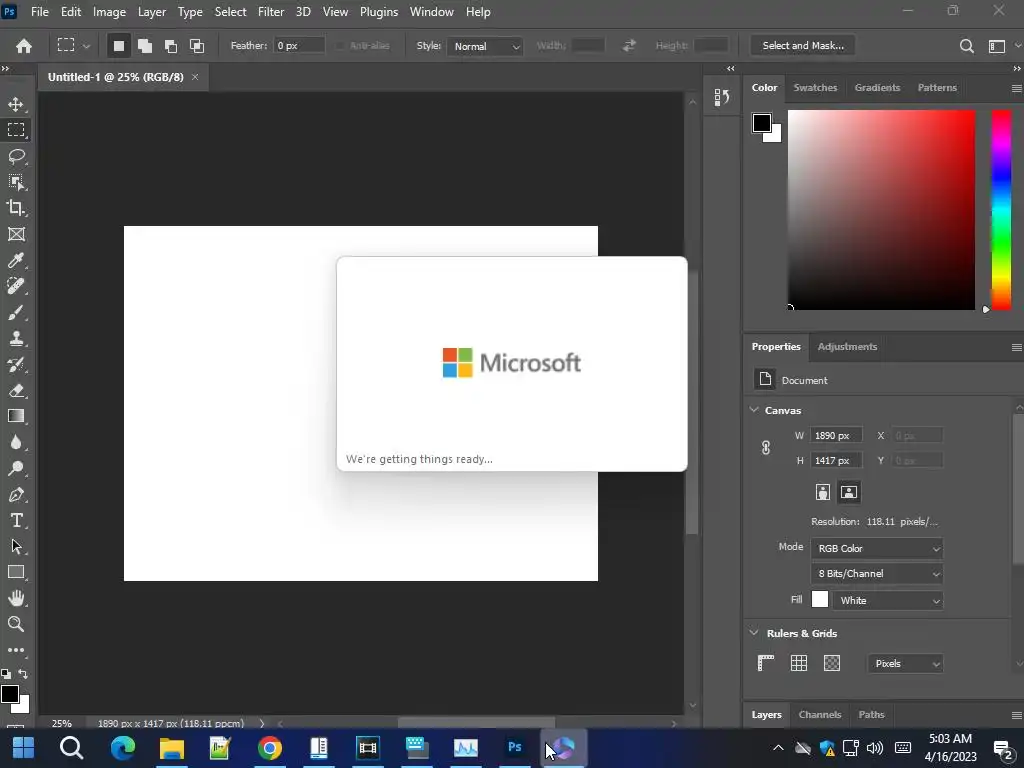Viewport: 1024px width, 768px height.
Task: Choose Intersect with selection mode
Action: tap(197, 46)
